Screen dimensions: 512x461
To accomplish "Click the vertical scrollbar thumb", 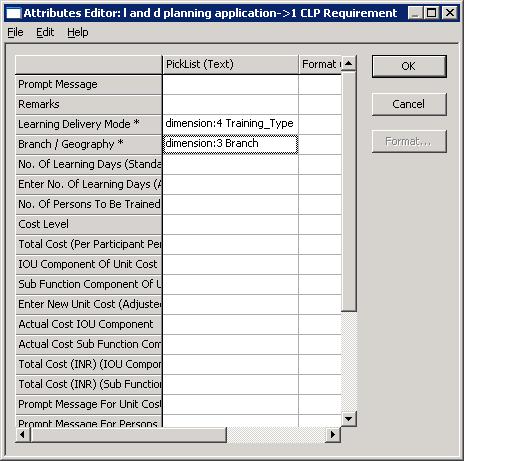I will (x=349, y=191).
